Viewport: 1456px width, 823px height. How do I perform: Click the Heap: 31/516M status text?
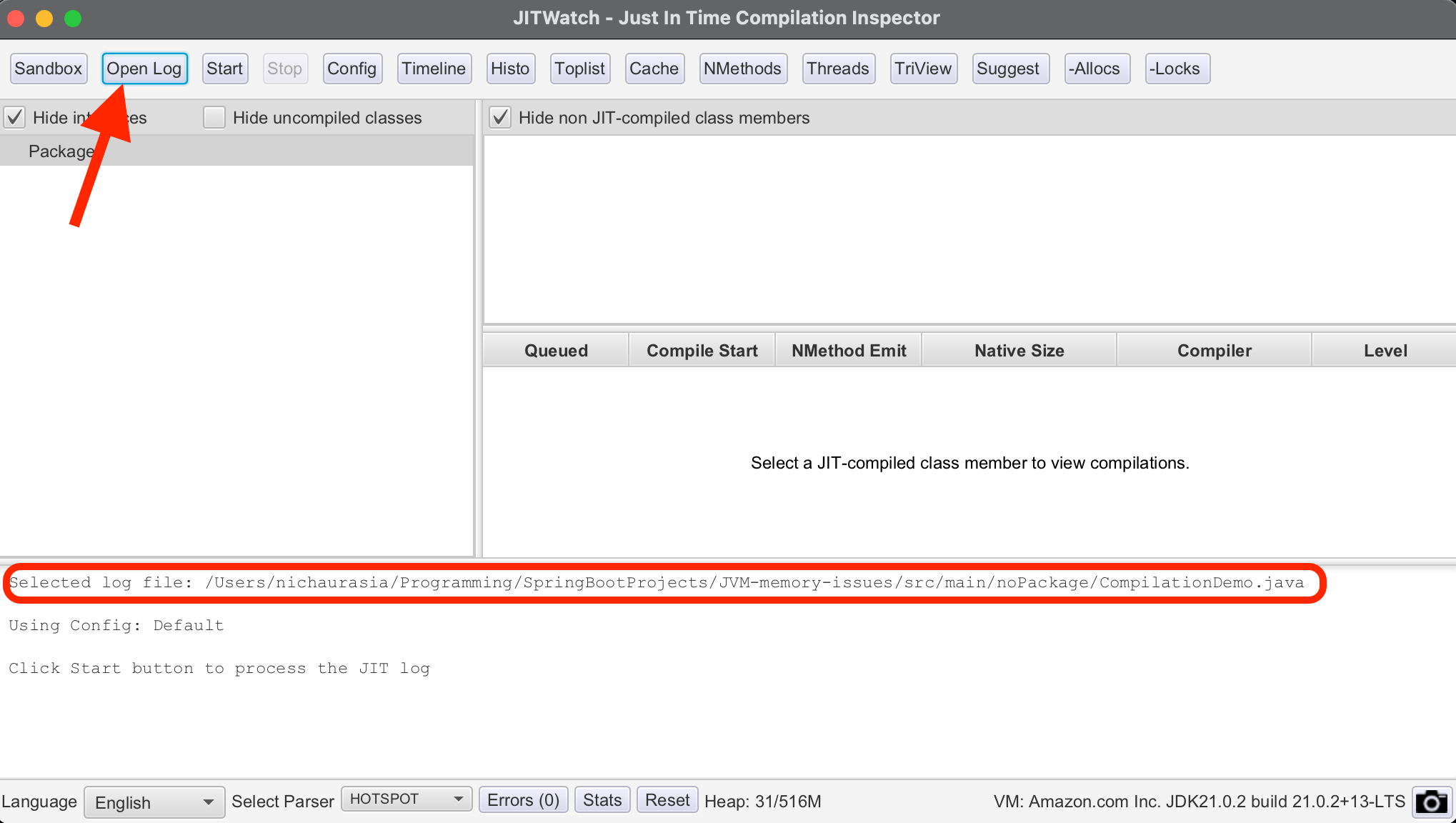point(763,802)
